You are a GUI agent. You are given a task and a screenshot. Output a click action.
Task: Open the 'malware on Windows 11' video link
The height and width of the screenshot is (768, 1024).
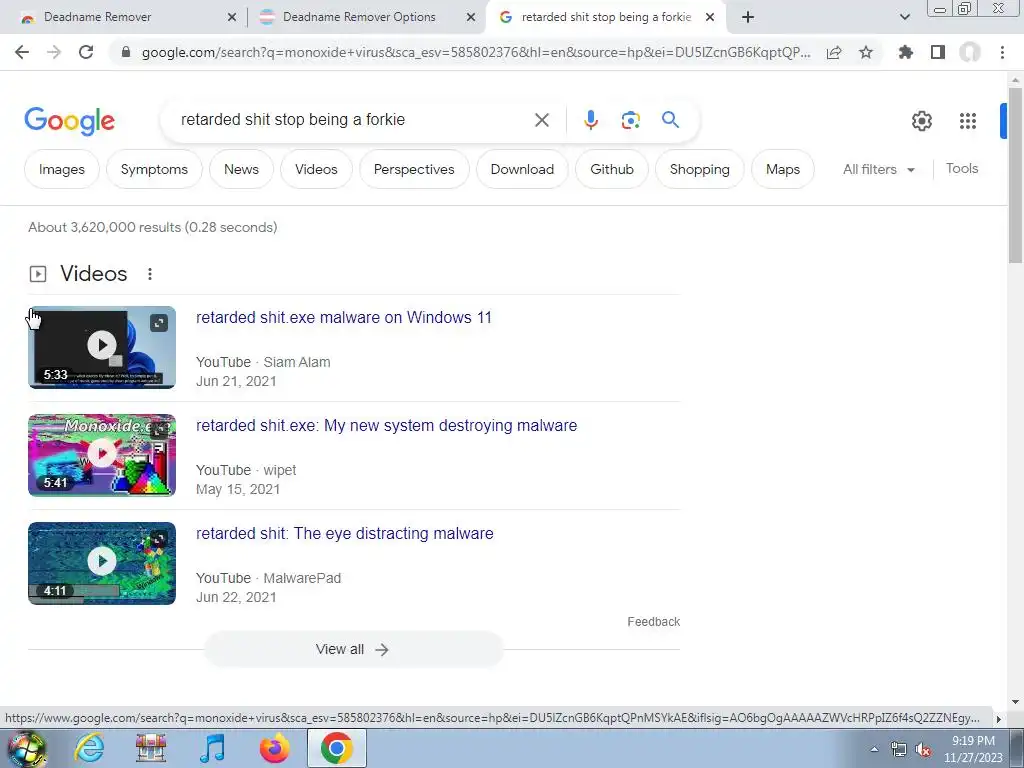(344, 317)
